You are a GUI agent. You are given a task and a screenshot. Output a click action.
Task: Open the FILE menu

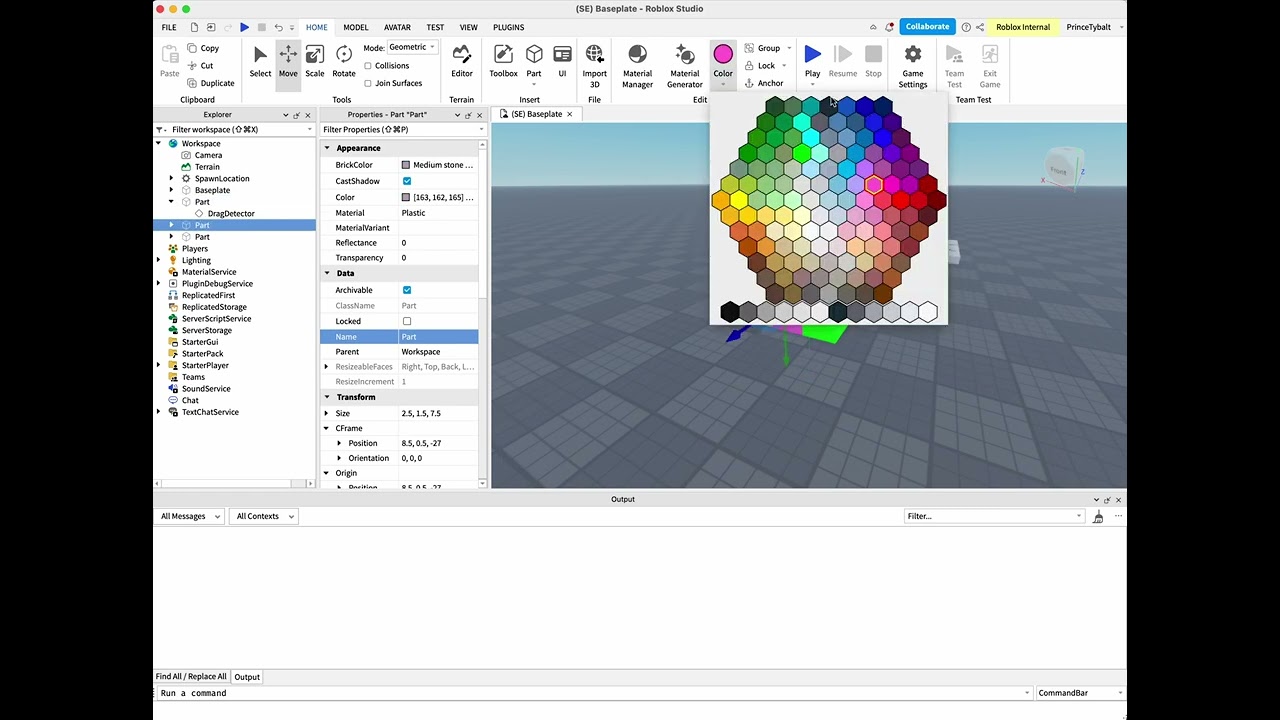coord(169,27)
